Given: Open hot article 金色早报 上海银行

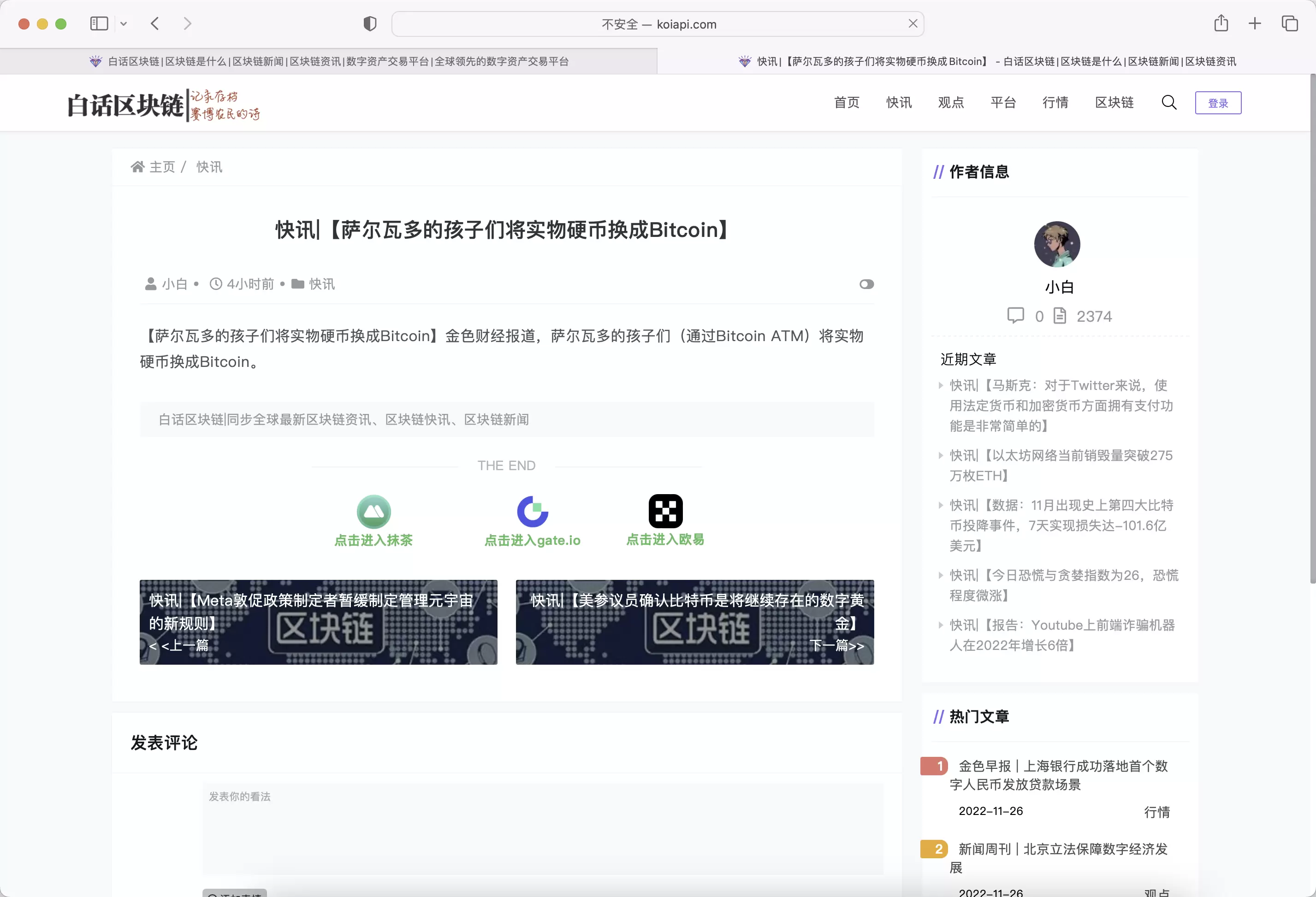Looking at the screenshot, I should click(1058, 775).
